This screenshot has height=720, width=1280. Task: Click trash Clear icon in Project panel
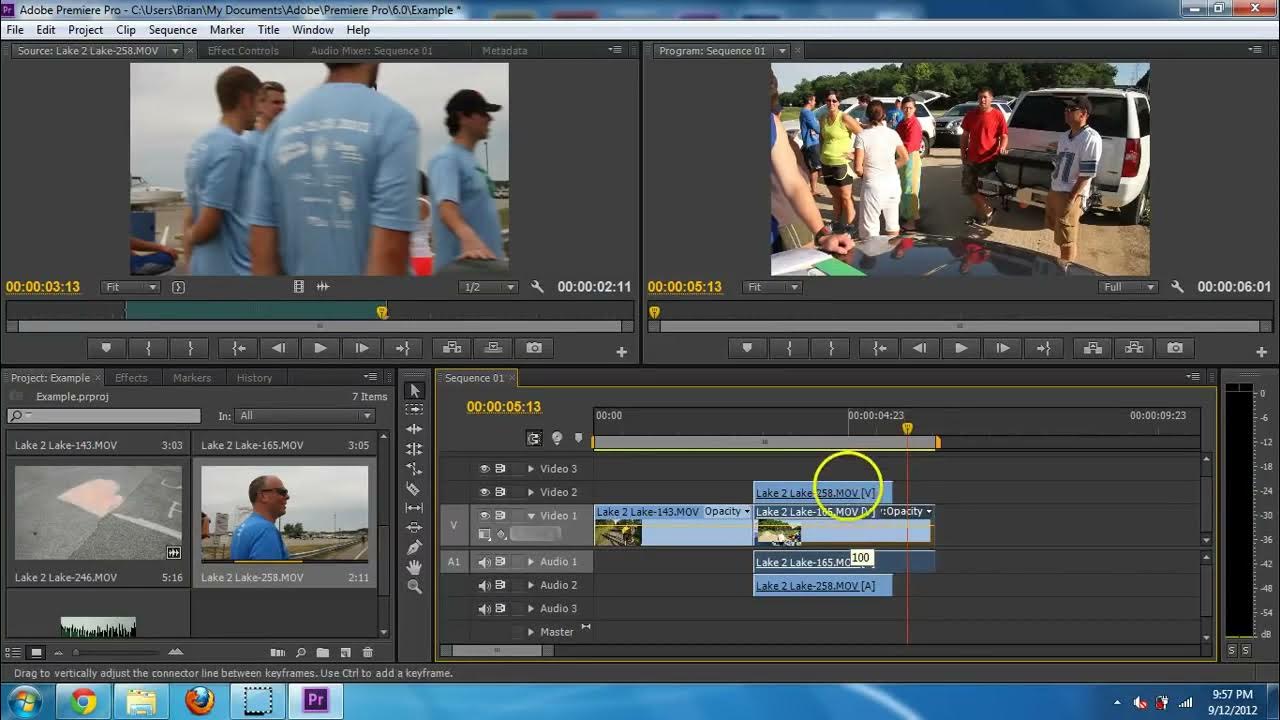(367, 653)
